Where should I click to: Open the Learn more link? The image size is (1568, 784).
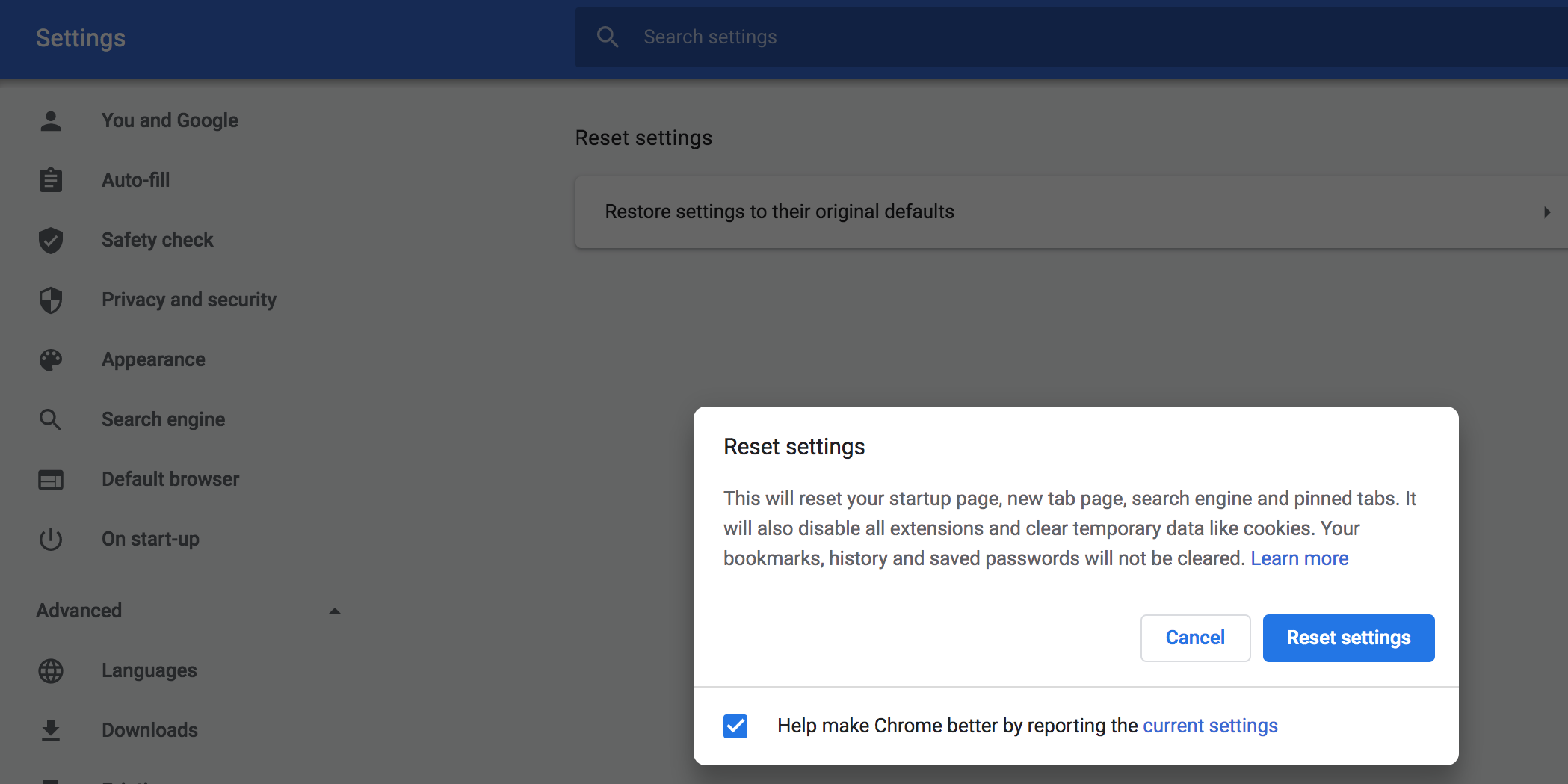click(1300, 558)
